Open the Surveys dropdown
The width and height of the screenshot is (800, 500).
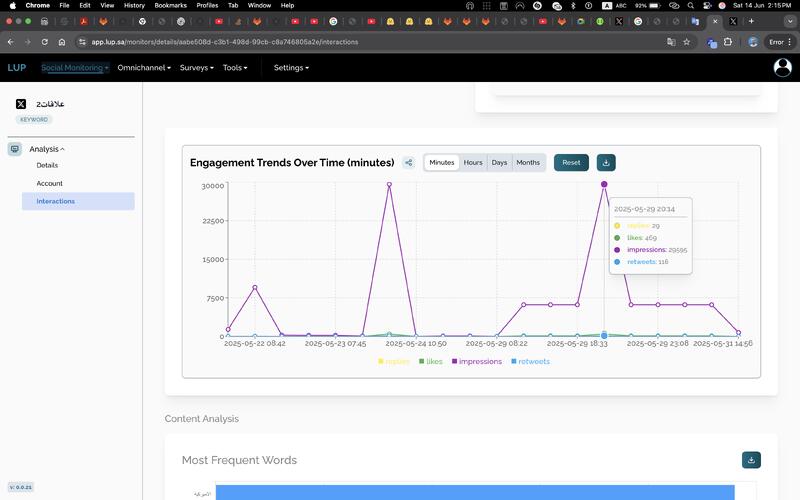[x=196, y=67]
